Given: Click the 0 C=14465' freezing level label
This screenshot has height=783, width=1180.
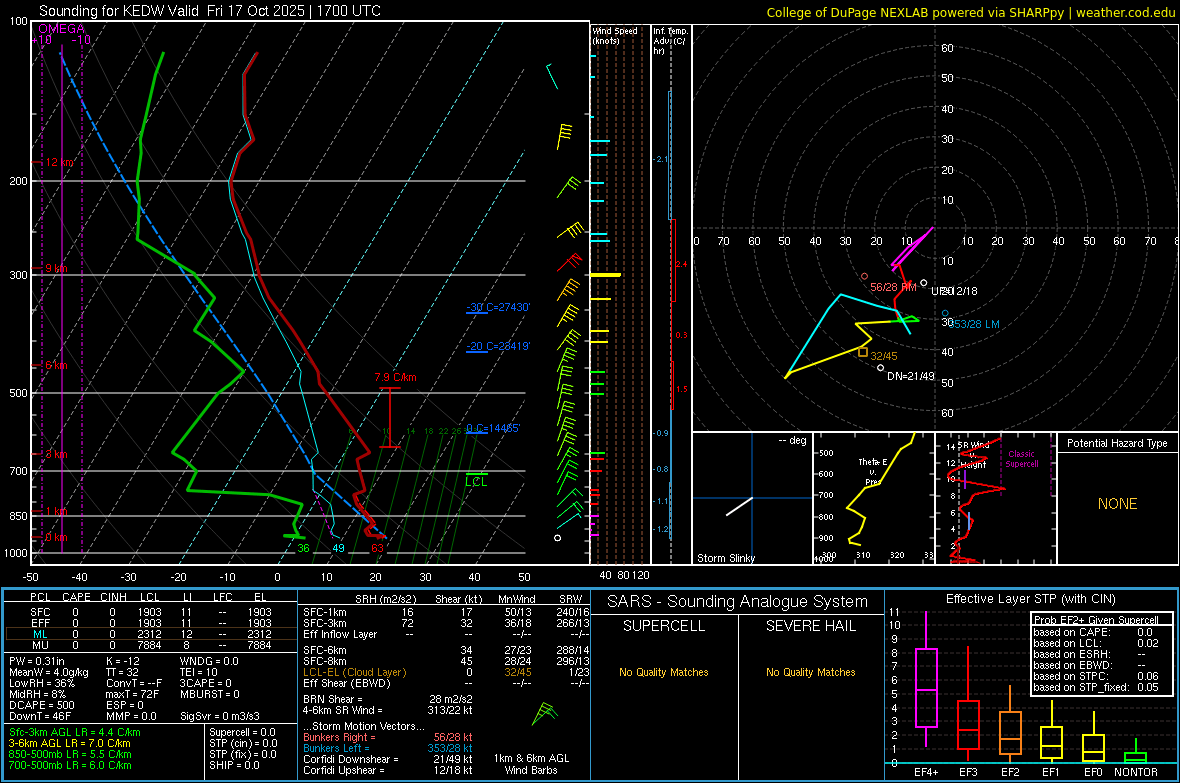Looking at the screenshot, I should tap(493, 428).
